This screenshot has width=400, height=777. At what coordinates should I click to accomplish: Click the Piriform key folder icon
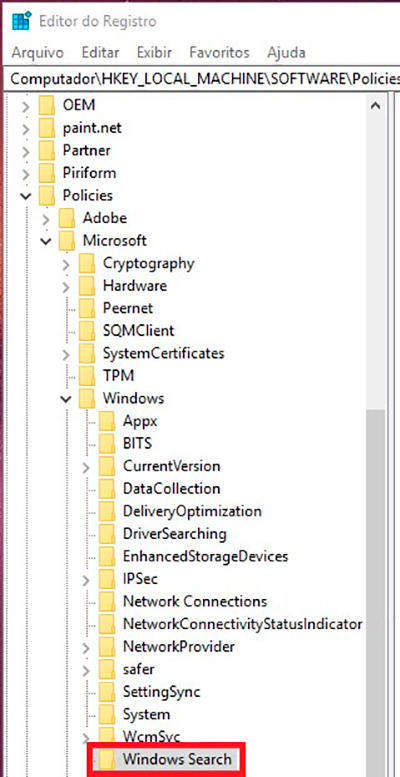(x=46, y=173)
